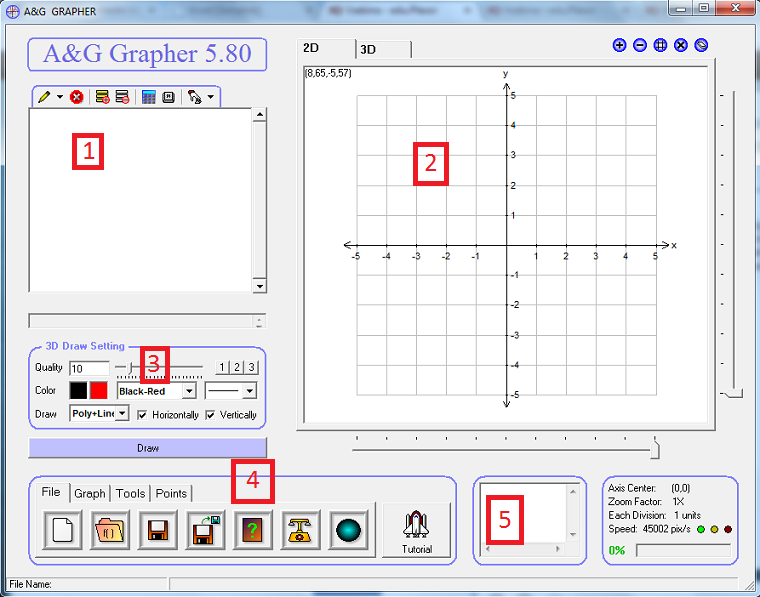This screenshot has width=760, height=597.
Task: Open the Tutorial button with rocket
Action: [x=416, y=530]
